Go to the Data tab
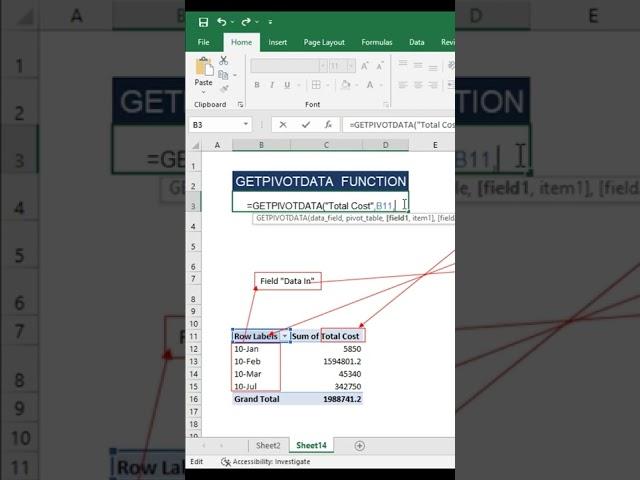 416,42
